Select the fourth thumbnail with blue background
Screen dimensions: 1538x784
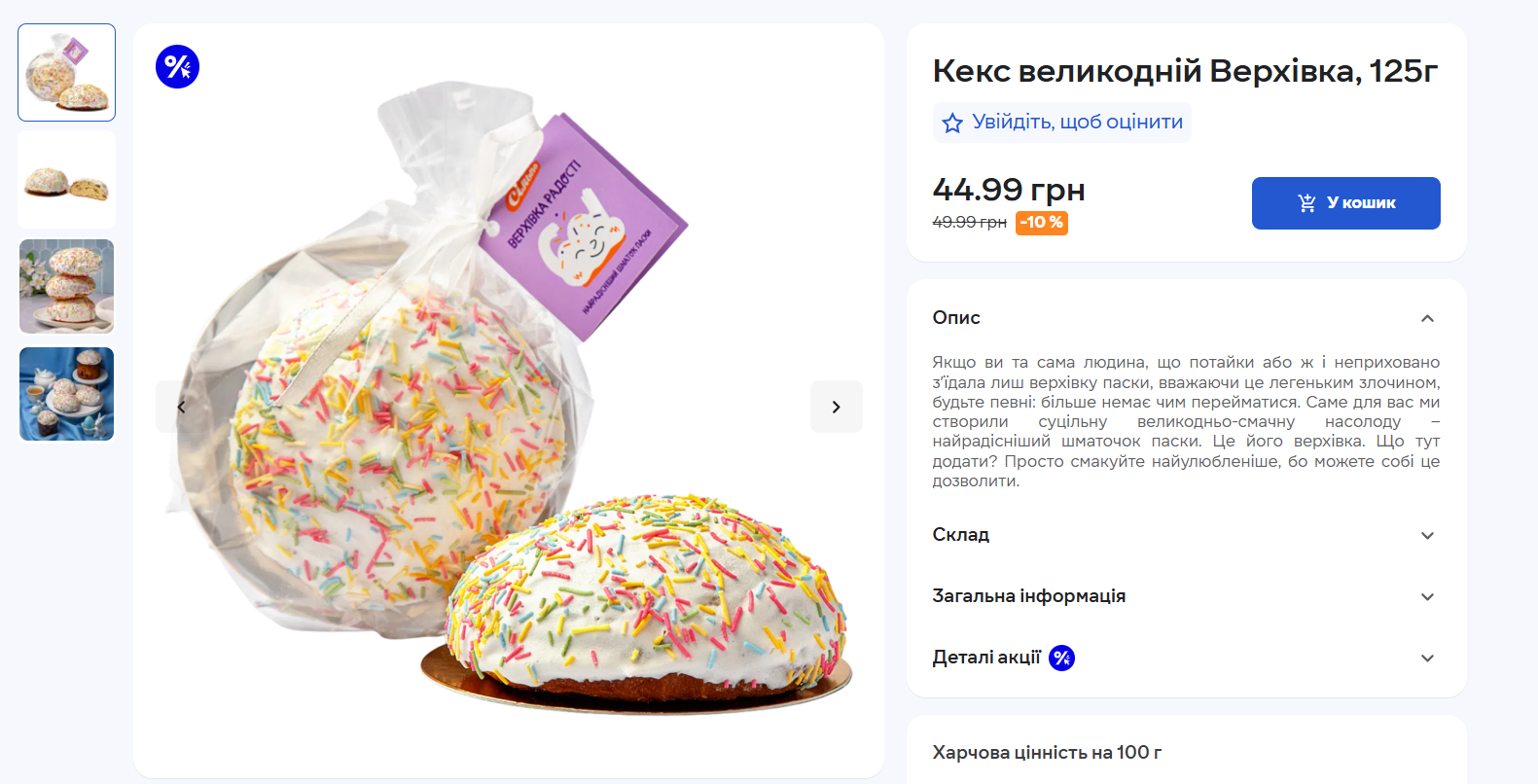point(67,394)
